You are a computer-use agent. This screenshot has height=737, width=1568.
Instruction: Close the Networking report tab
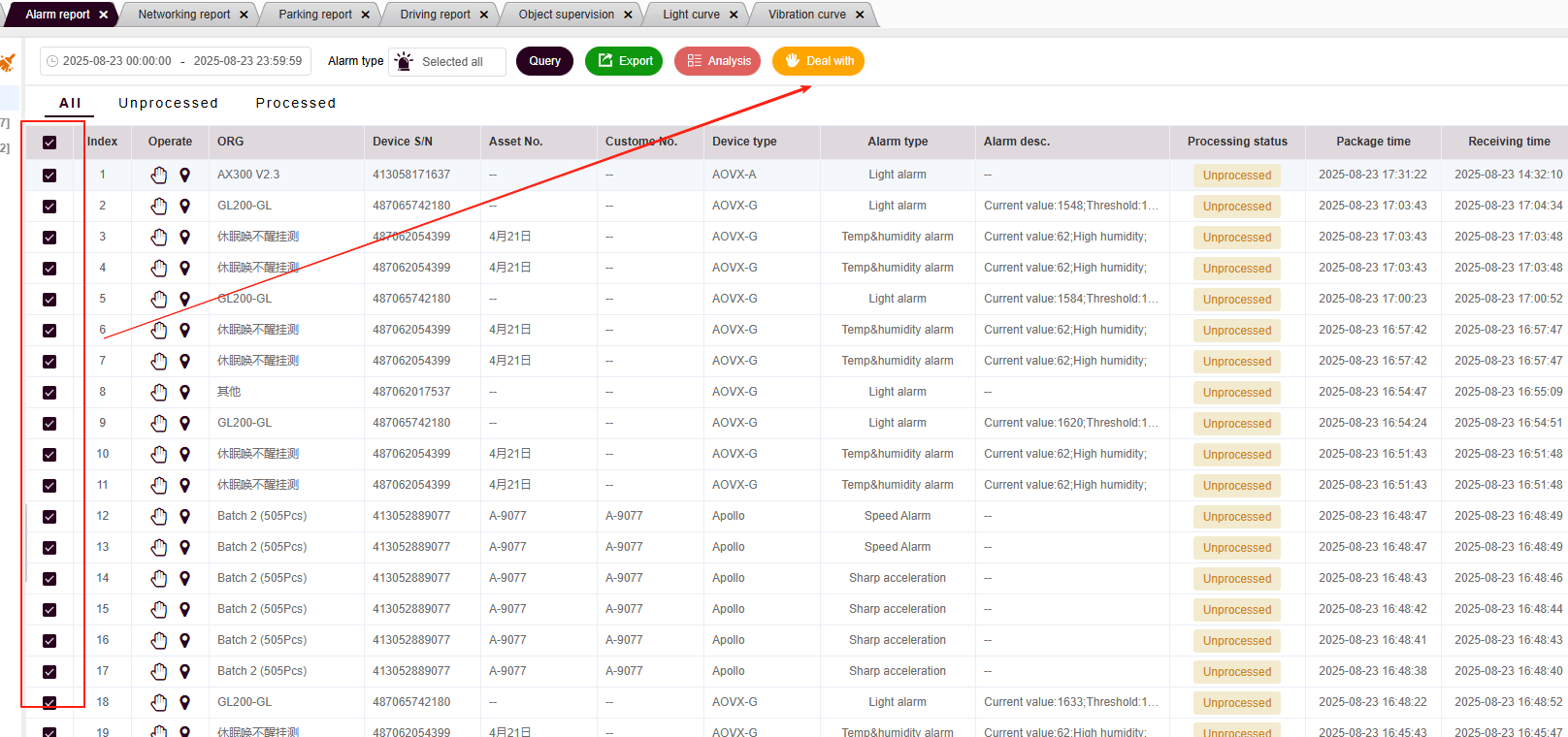244,15
